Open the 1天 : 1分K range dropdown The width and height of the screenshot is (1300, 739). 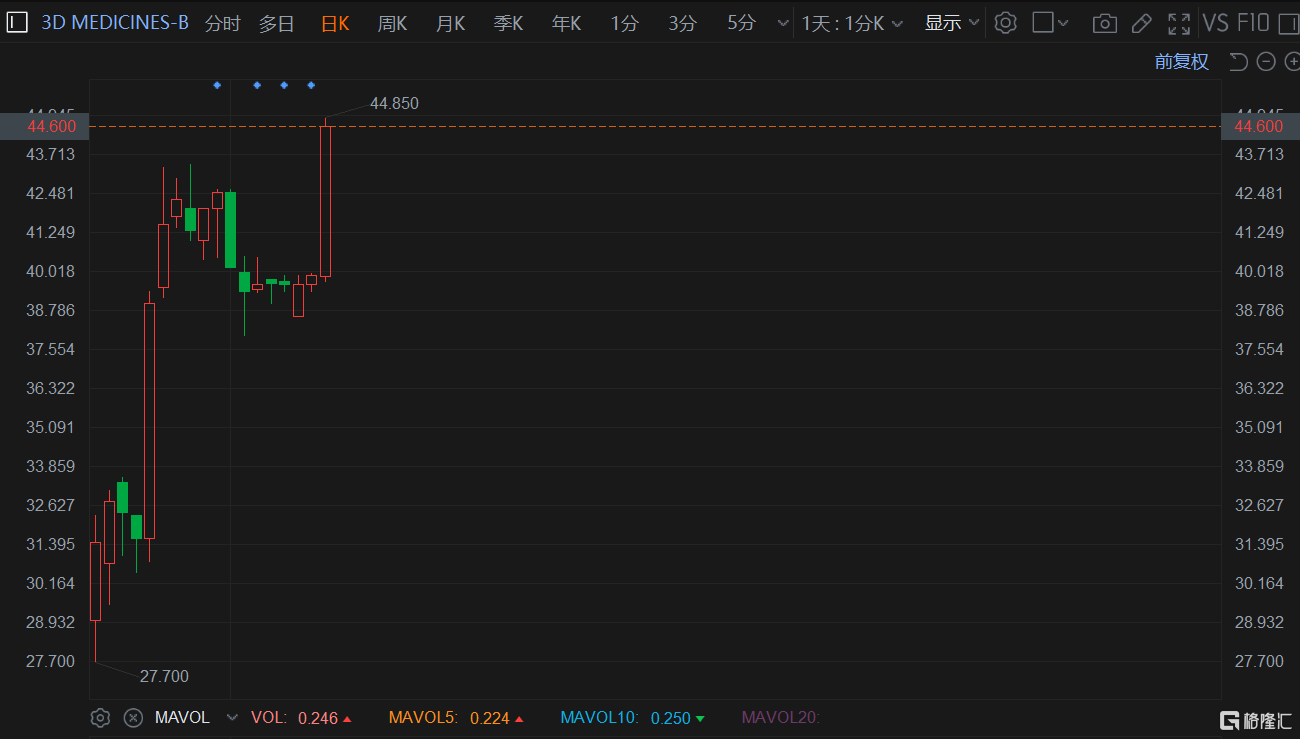[x=852, y=23]
